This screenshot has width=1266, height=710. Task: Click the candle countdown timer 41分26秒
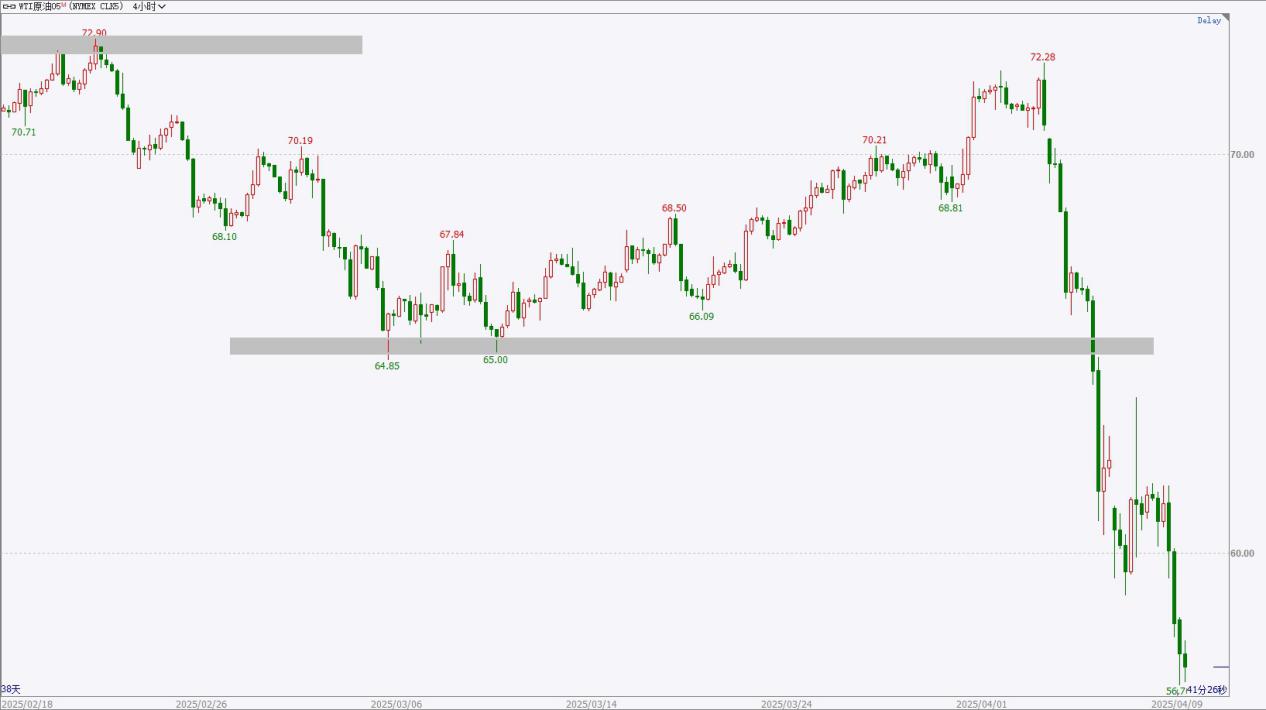pos(1206,690)
